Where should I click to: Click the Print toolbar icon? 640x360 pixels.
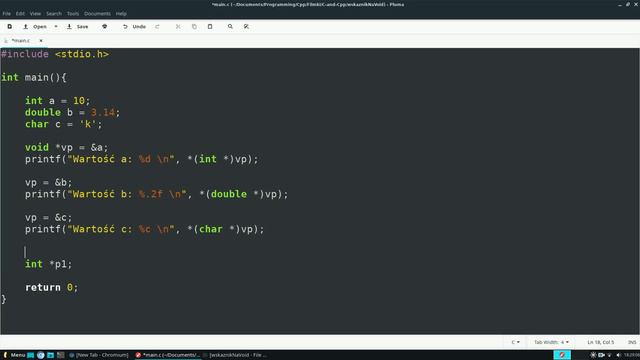pyautogui.click(x=104, y=27)
